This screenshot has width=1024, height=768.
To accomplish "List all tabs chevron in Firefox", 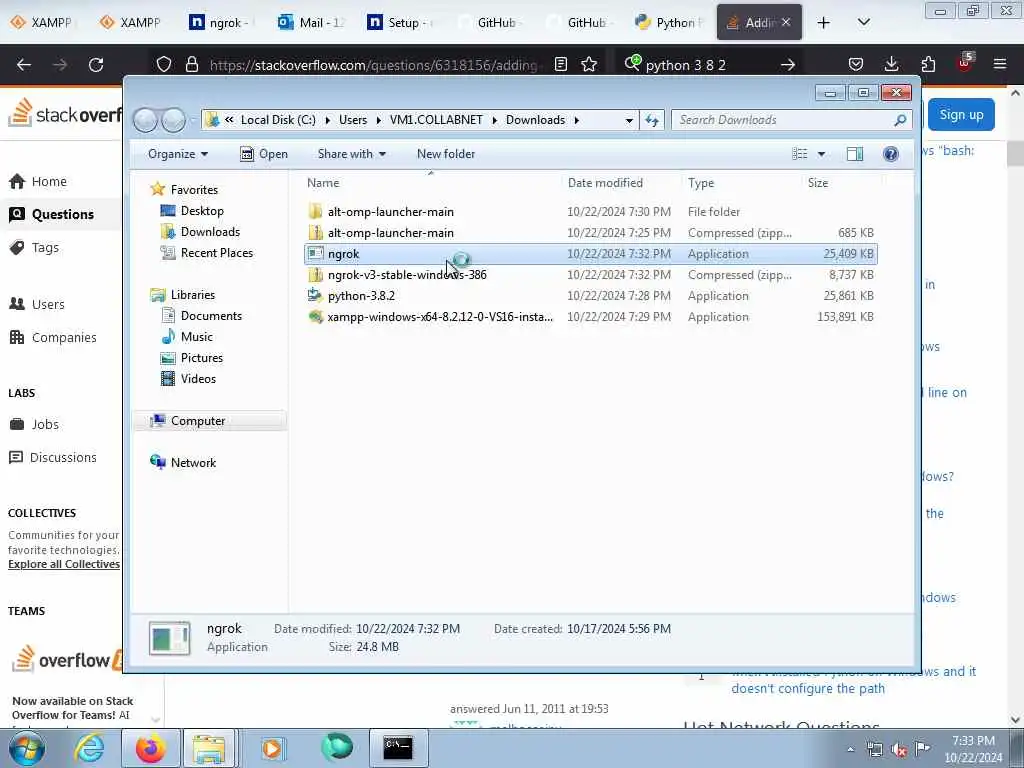I will point(863,22).
